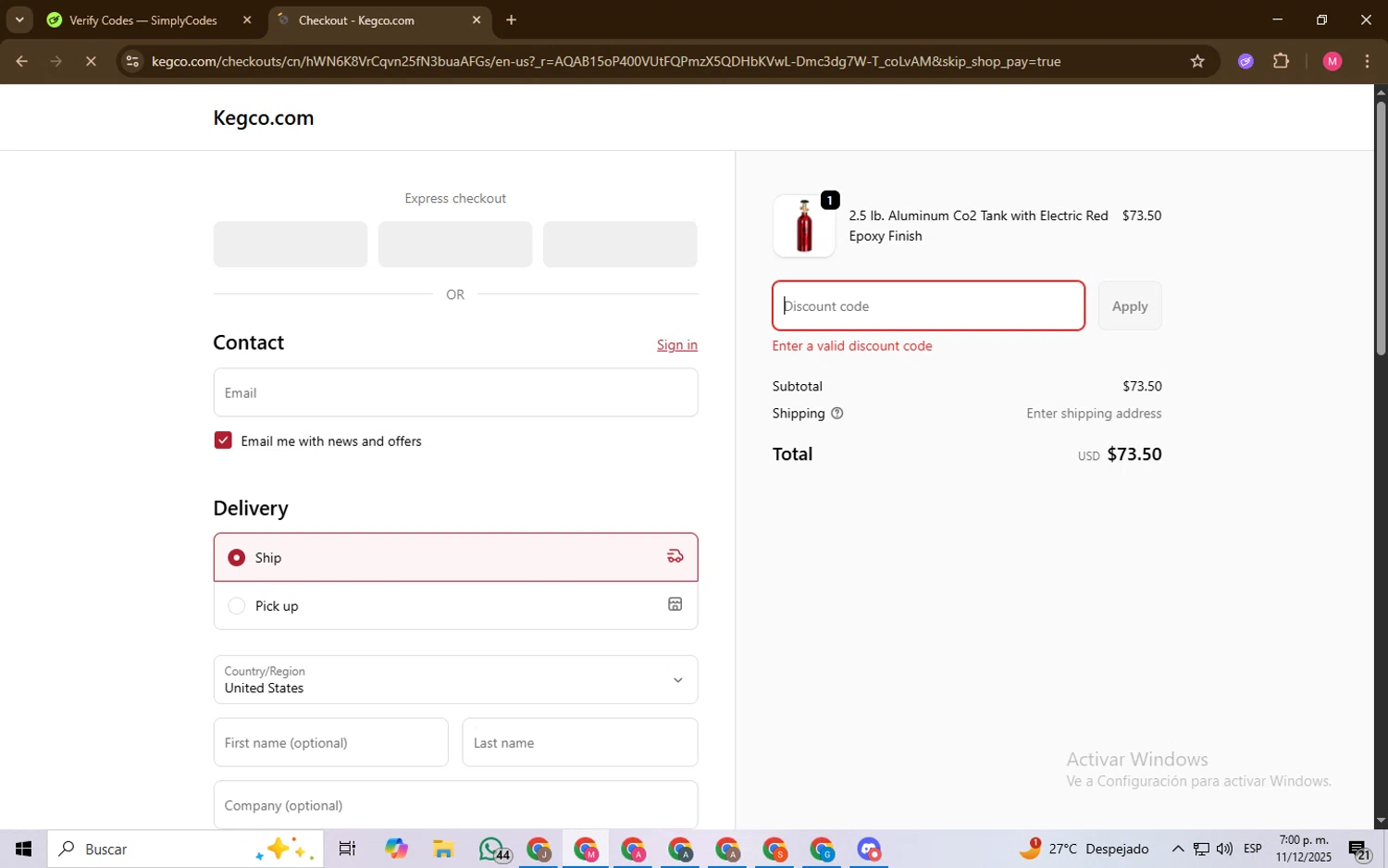Open Chrome profile M taskbar icon

586,849
